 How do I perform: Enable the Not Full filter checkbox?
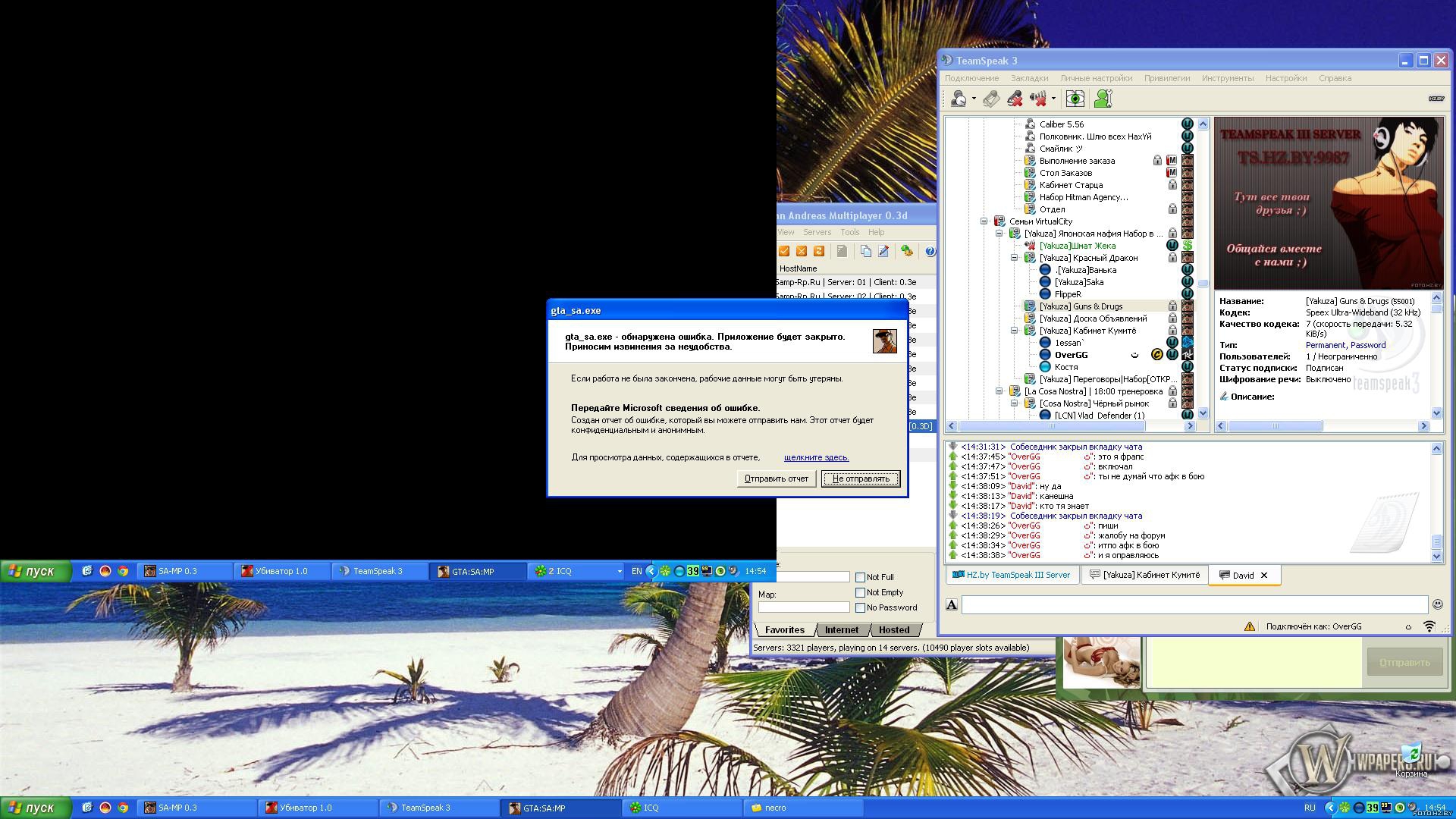tap(860, 577)
